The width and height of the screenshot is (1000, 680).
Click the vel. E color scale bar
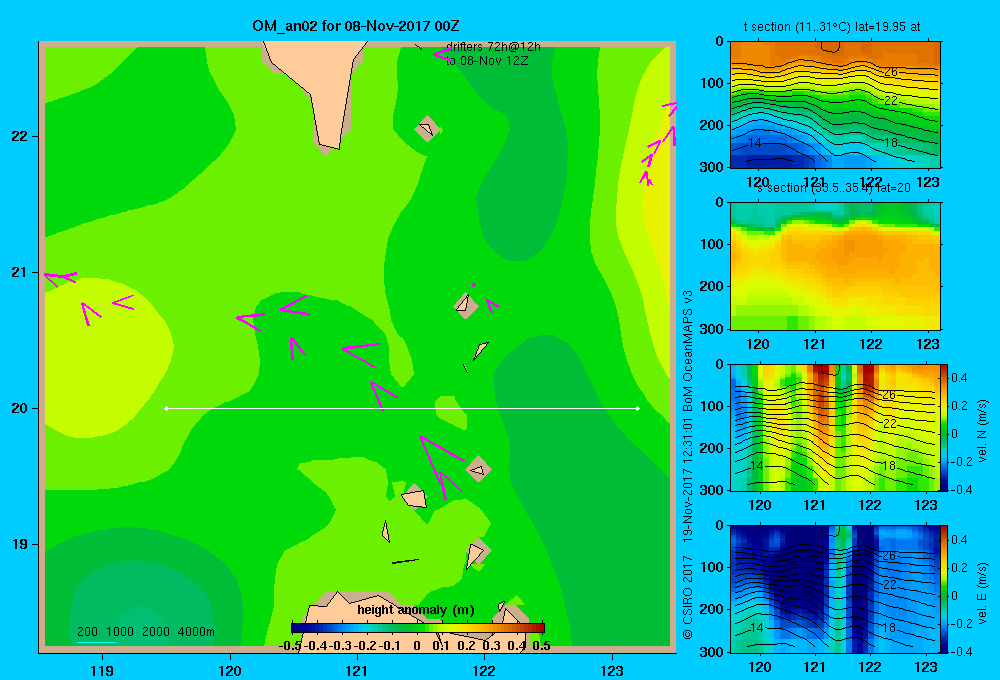point(945,589)
